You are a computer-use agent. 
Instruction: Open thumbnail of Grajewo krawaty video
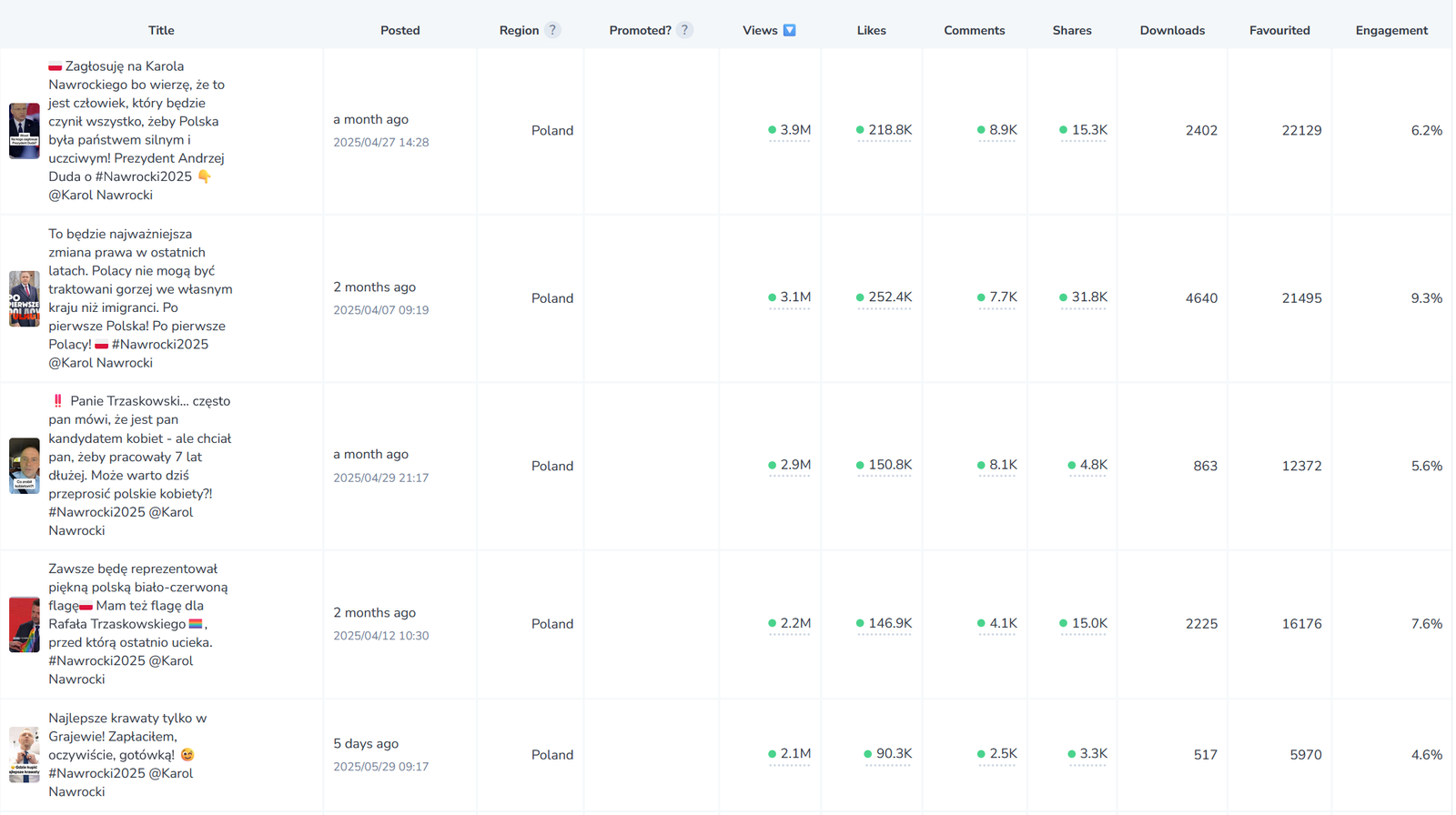pos(25,755)
